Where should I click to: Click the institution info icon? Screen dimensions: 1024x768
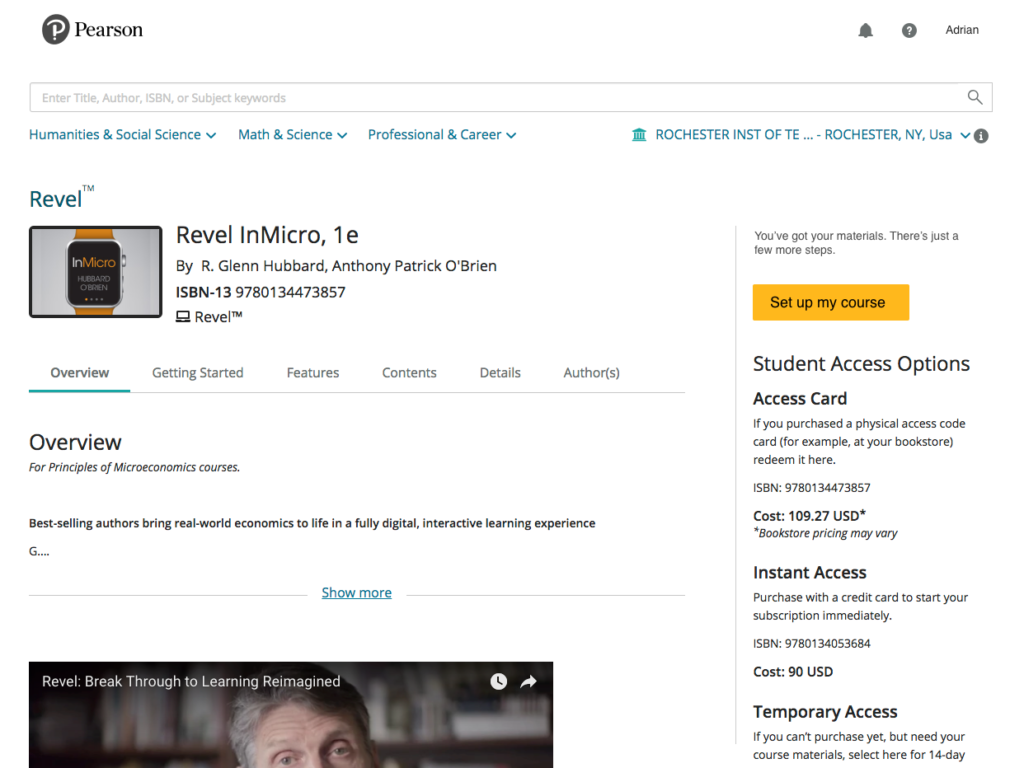(981, 136)
